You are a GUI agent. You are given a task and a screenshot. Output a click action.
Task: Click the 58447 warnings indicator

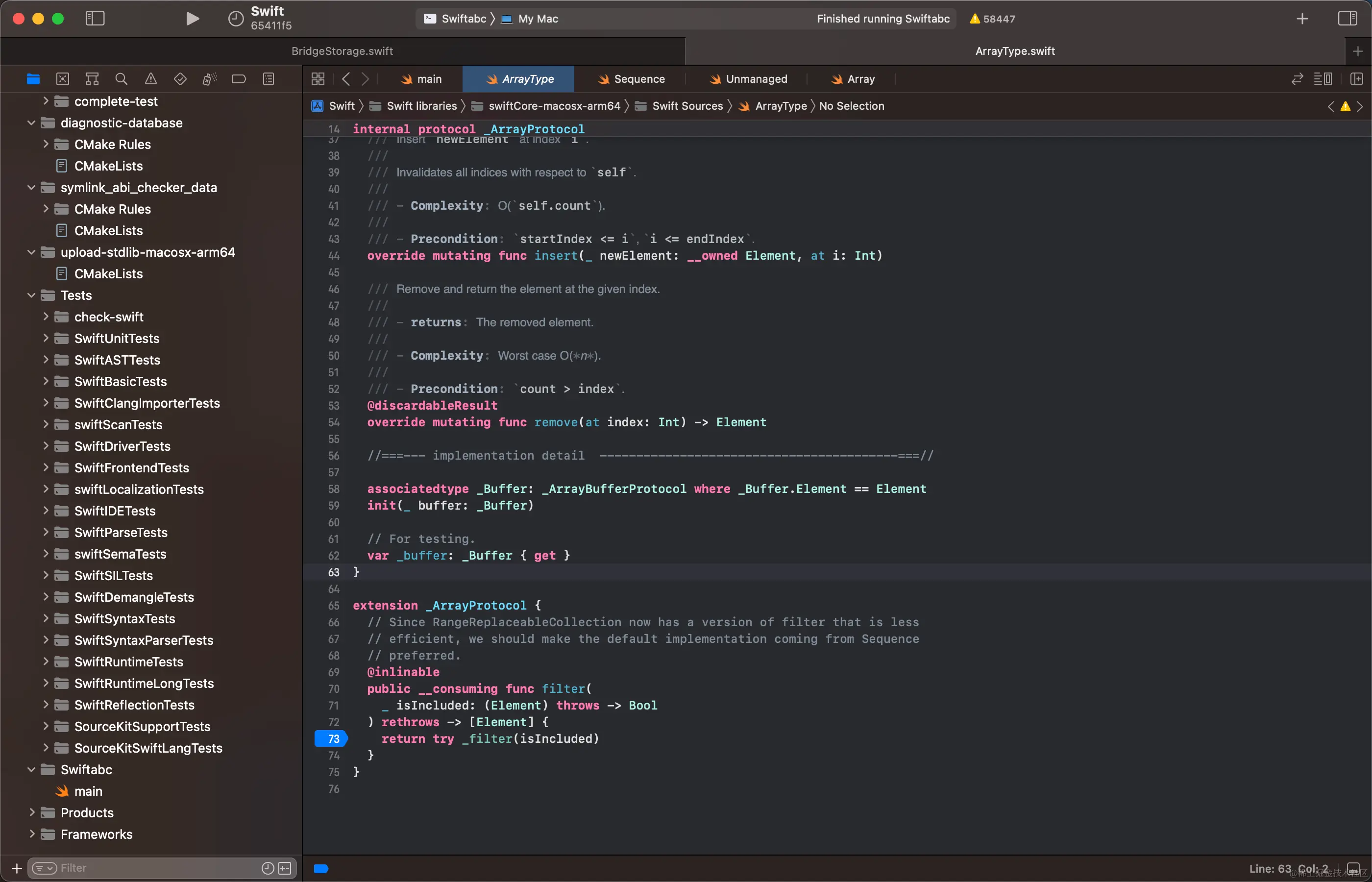[x=992, y=19]
